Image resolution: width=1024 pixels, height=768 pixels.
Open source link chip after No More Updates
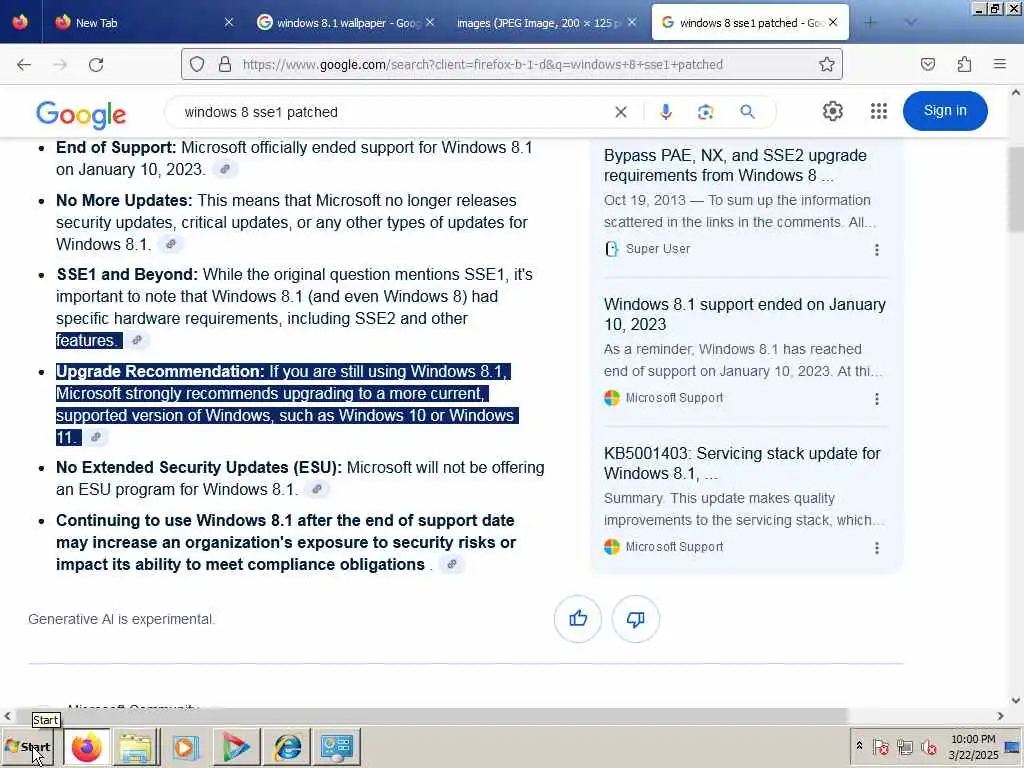click(x=170, y=244)
